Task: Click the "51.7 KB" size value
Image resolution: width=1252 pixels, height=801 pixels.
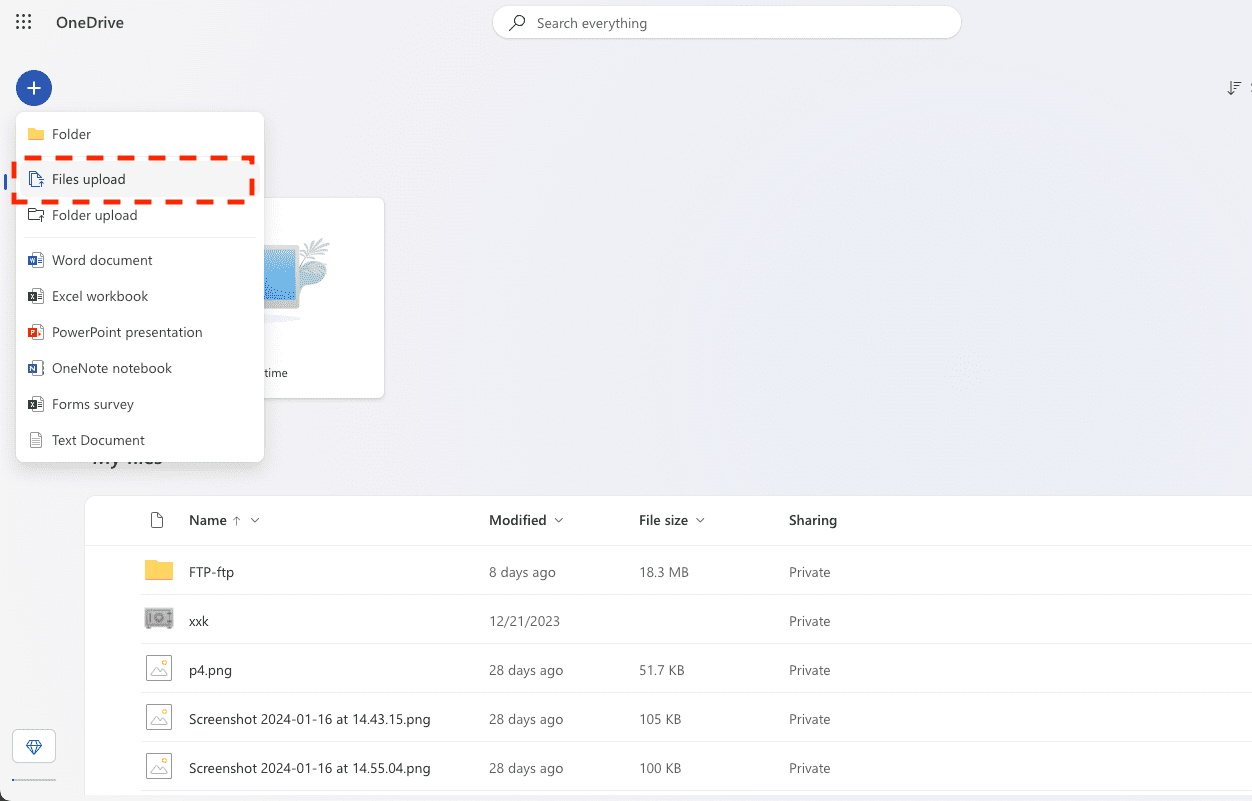Action: (662, 670)
